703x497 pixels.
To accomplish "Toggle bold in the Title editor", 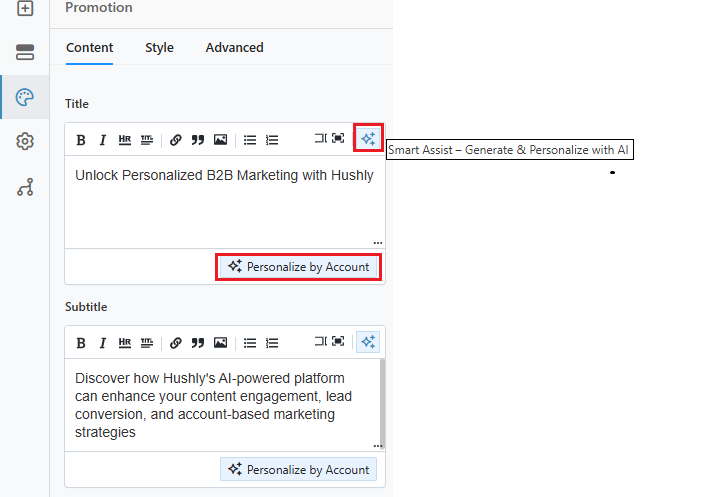I will [x=81, y=140].
